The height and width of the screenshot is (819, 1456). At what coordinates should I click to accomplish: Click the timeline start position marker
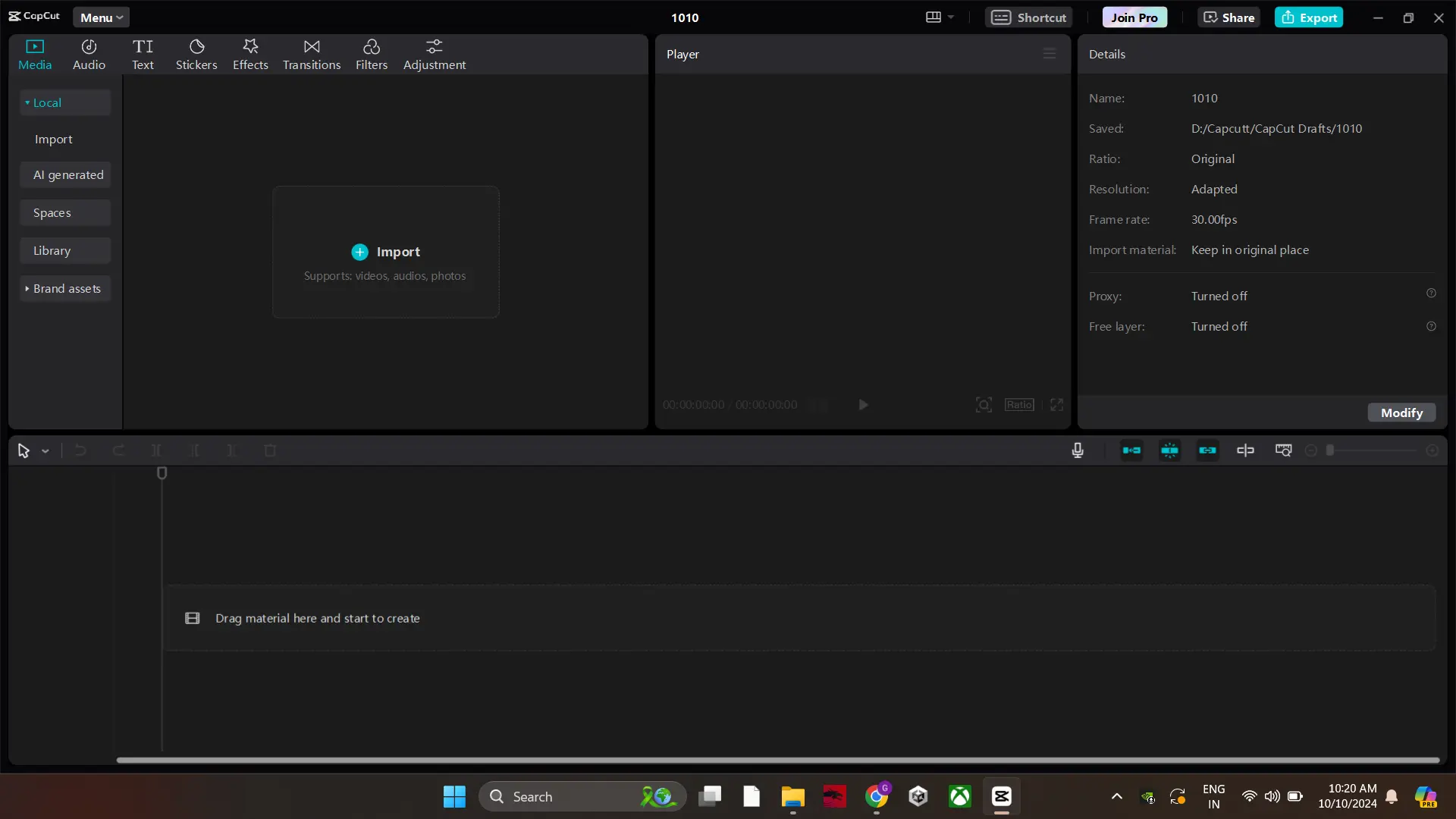coord(162,473)
